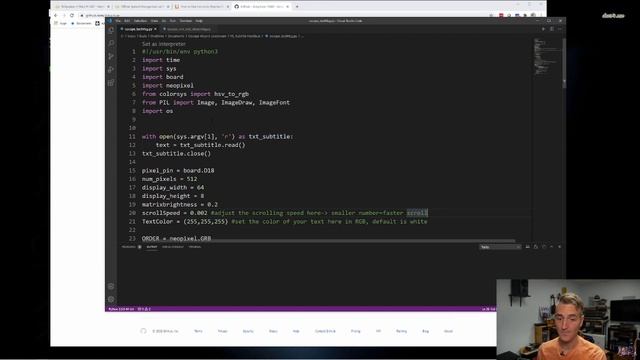640x360 pixels.
Task: Open the Privacy link in GitHub footer
Action: point(222,331)
